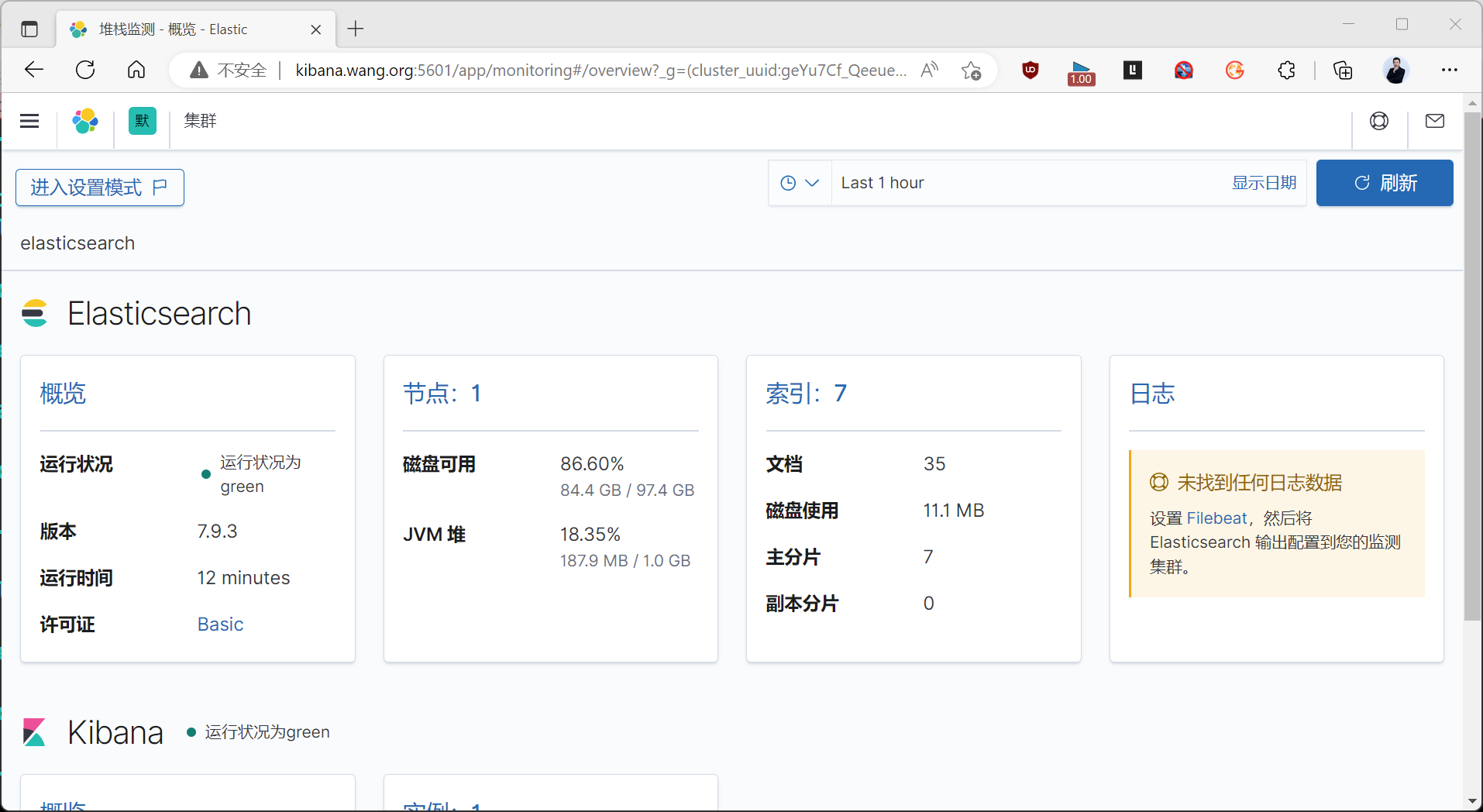Open the 索引: 7 indices link
This screenshot has width=1483, height=812.
click(x=807, y=394)
